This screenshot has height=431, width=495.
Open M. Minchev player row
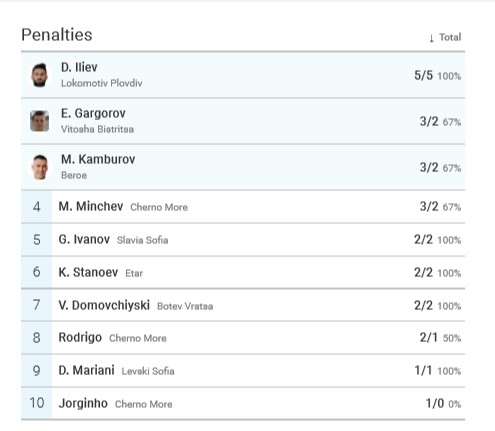(x=243, y=207)
